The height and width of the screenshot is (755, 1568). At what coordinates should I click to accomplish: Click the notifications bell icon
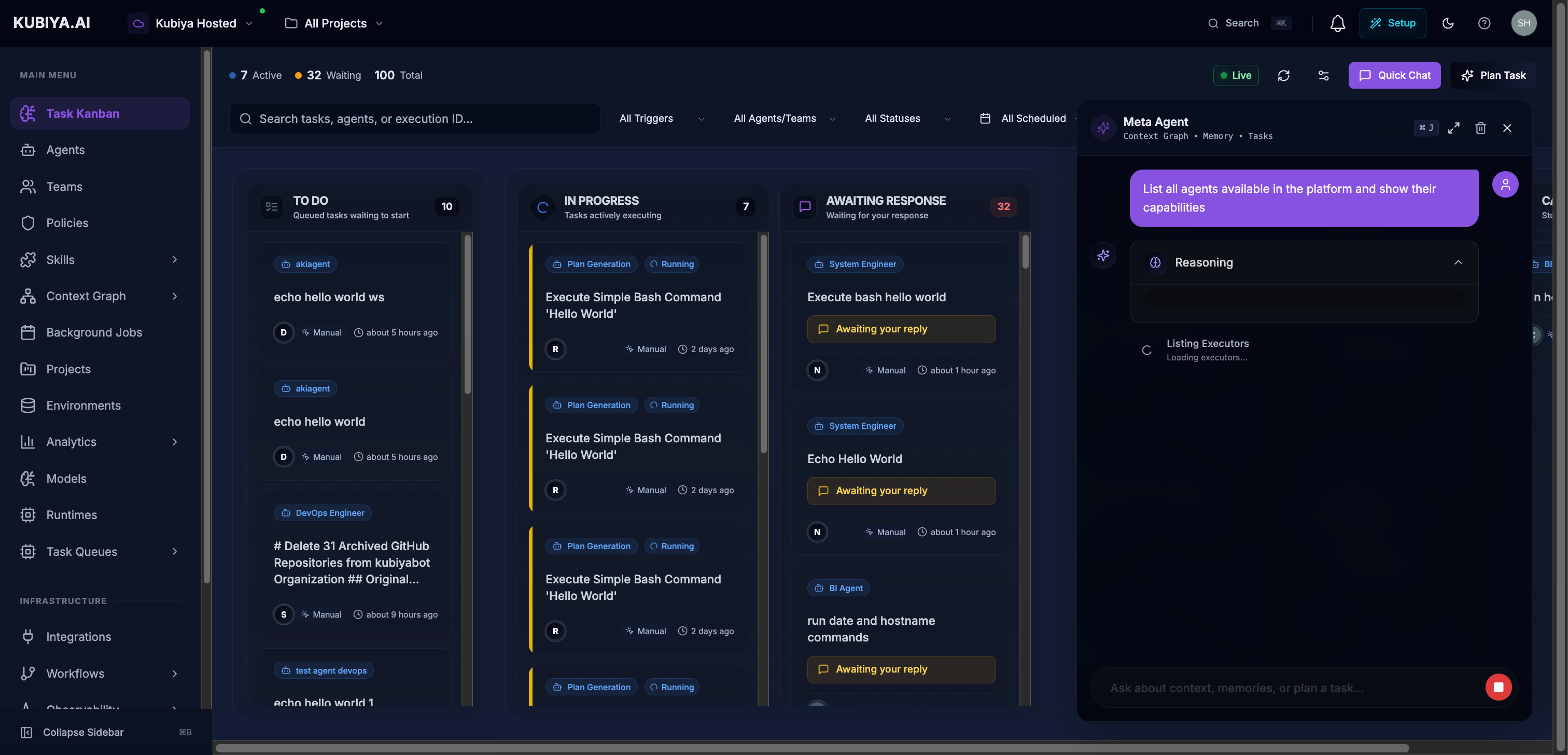tap(1337, 23)
